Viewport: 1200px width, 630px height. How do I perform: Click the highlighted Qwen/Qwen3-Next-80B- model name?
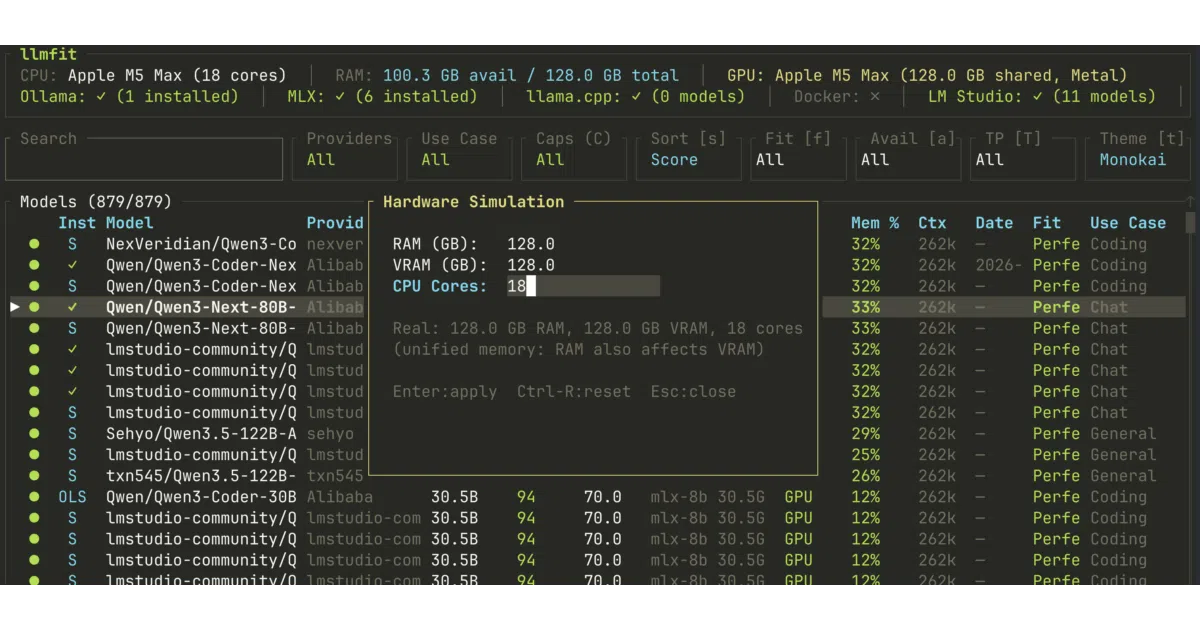click(x=201, y=307)
